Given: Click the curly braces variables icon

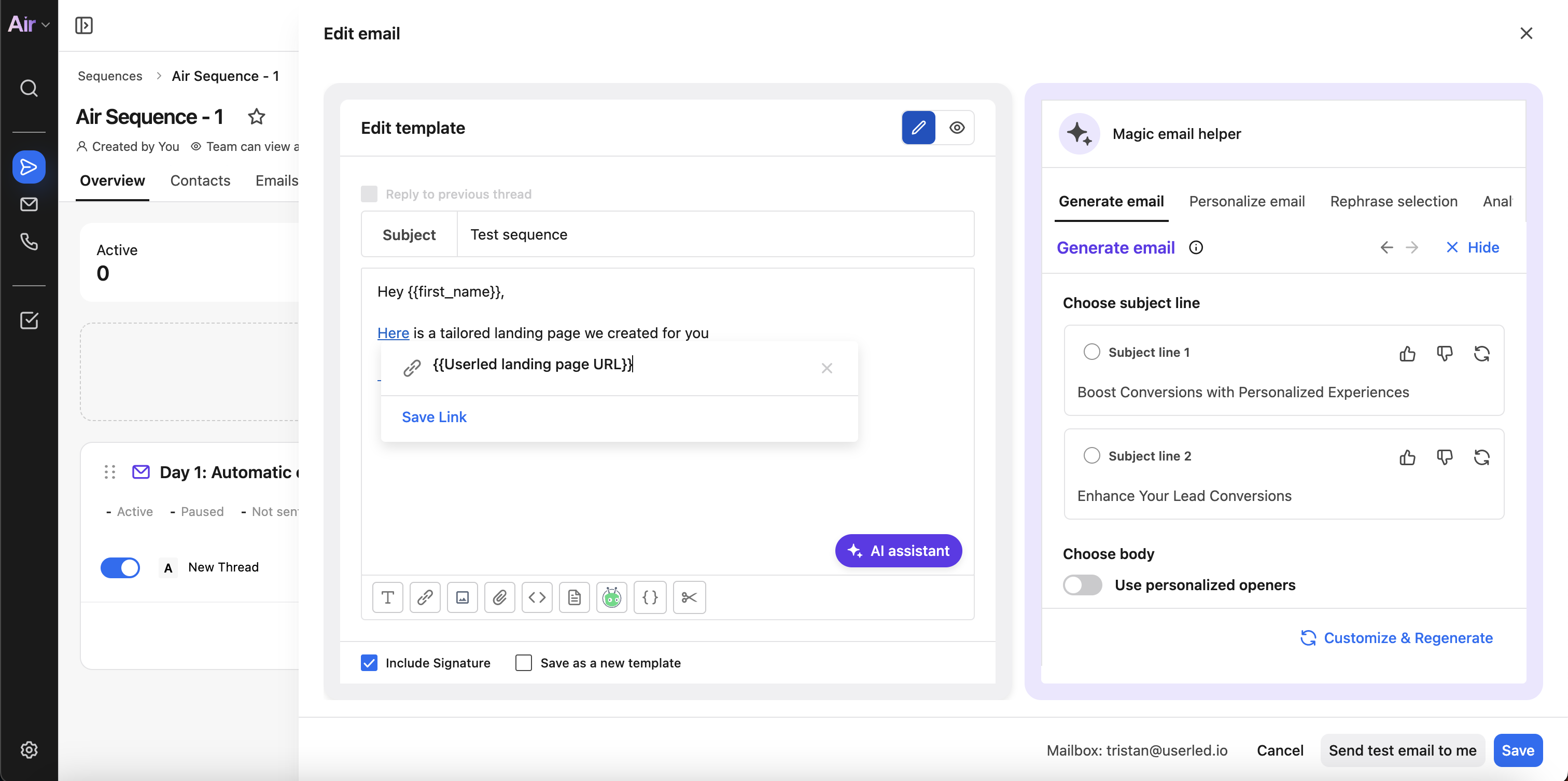Looking at the screenshot, I should (650, 597).
